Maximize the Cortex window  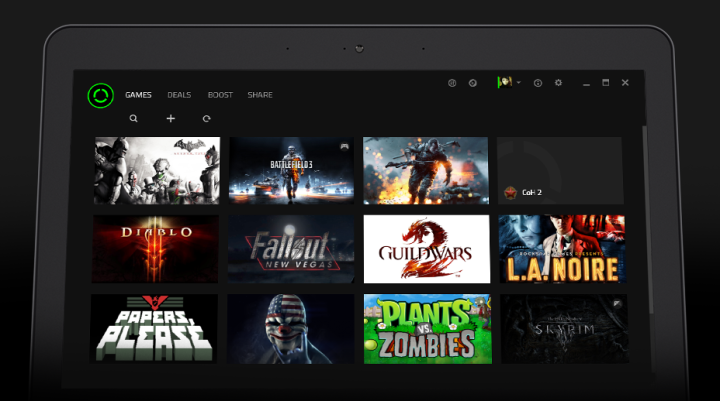tap(606, 83)
